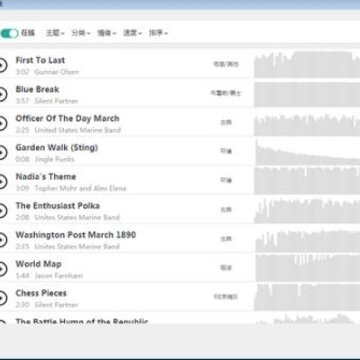
Task: Play the track Blue Break
Action: (2, 94)
